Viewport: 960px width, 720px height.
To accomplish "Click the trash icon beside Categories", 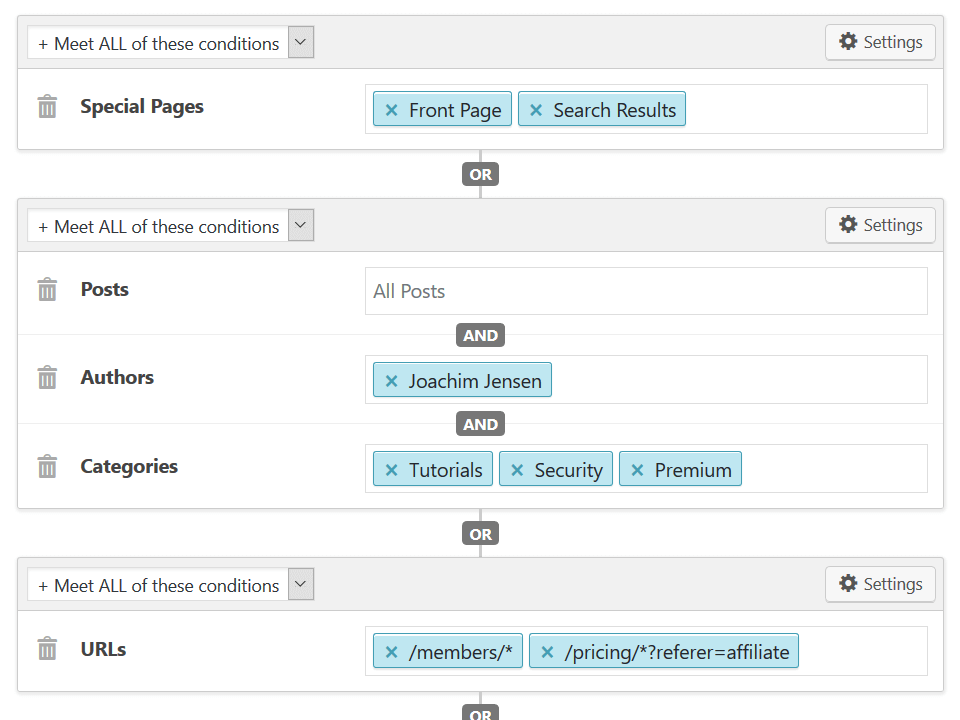I will (47, 466).
